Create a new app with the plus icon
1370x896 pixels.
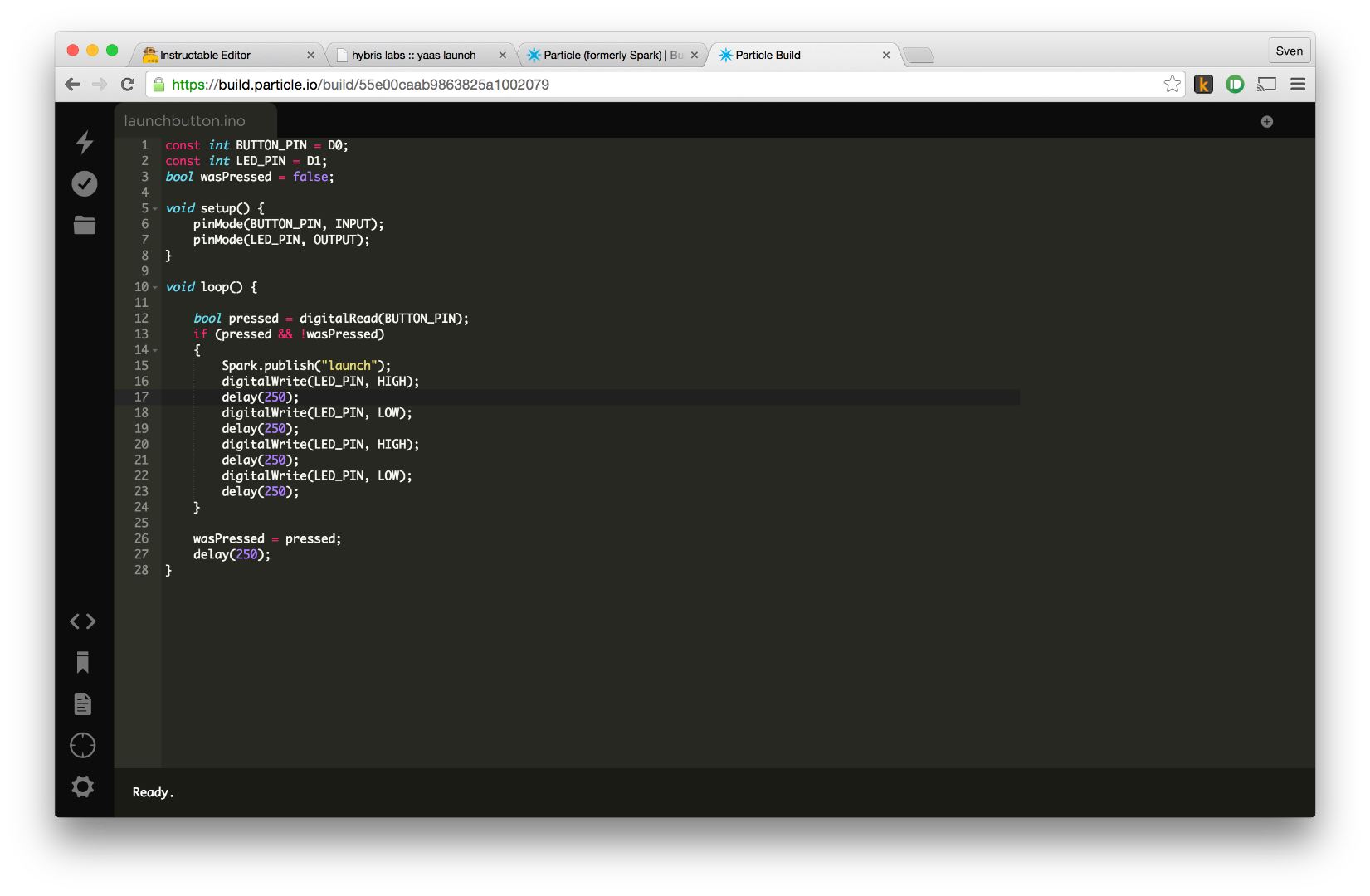click(1266, 121)
